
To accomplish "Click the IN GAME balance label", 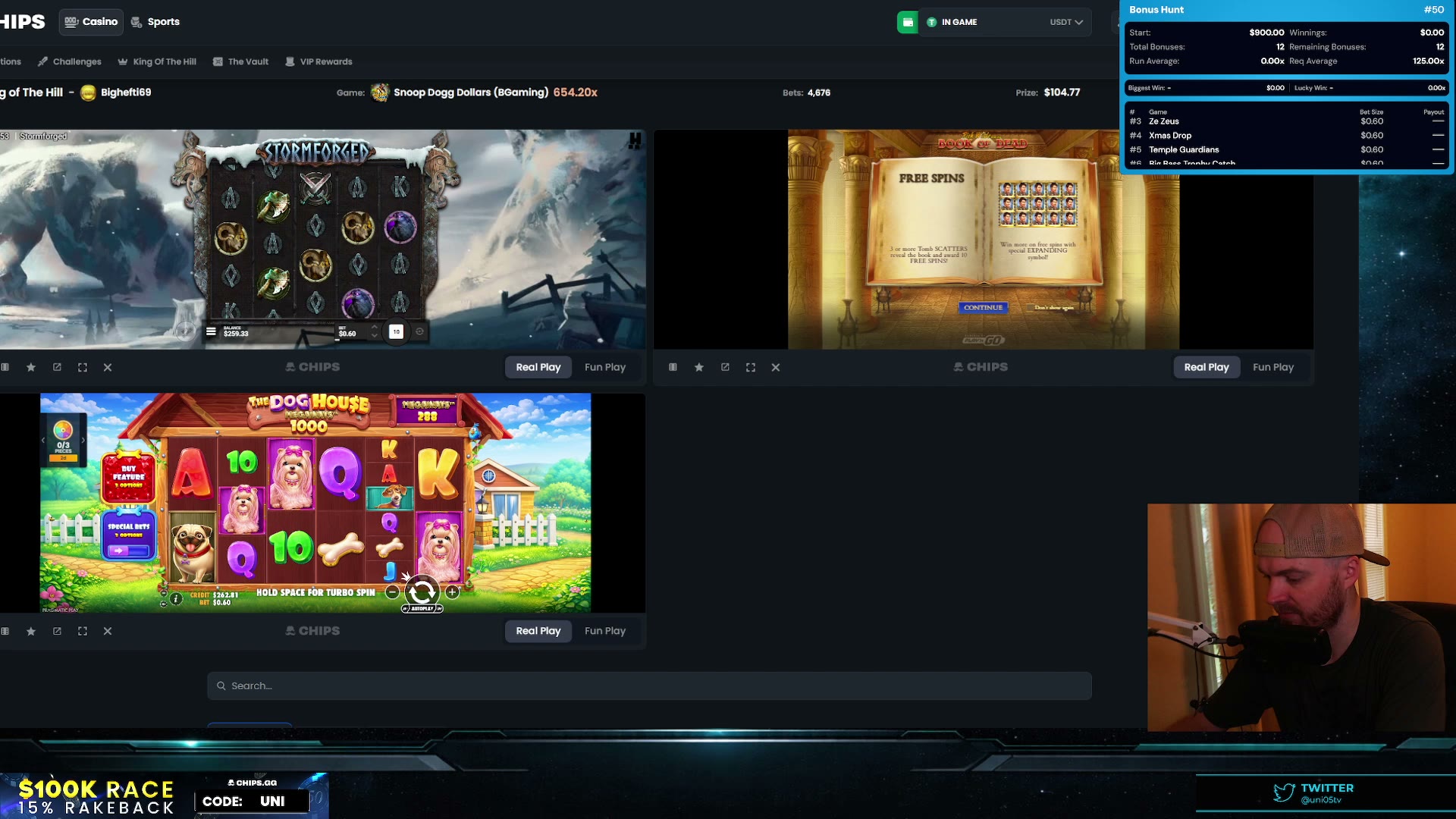I will pyautogui.click(x=959, y=22).
